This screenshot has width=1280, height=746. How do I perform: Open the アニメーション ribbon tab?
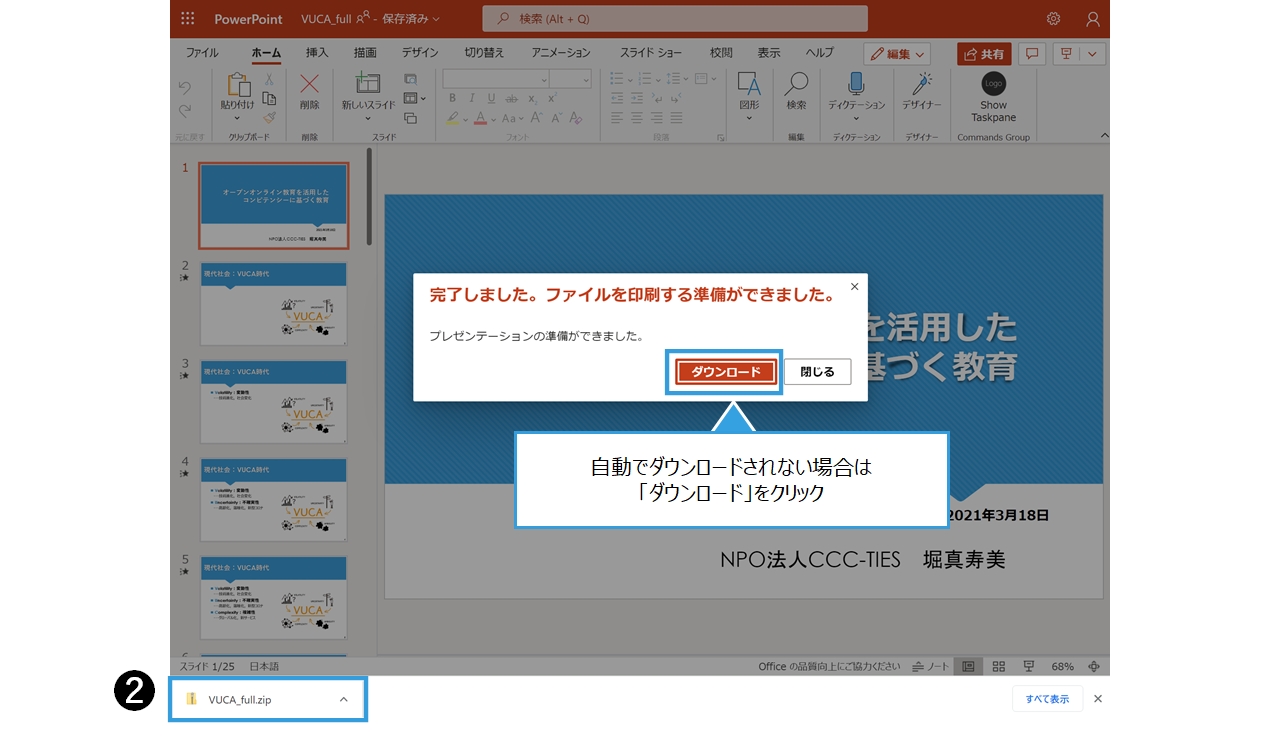coord(561,53)
